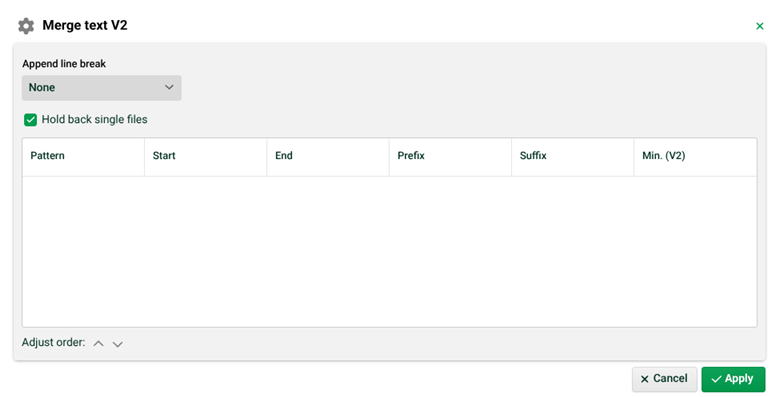
Task: Click the Pattern column header
Action: [83, 156]
